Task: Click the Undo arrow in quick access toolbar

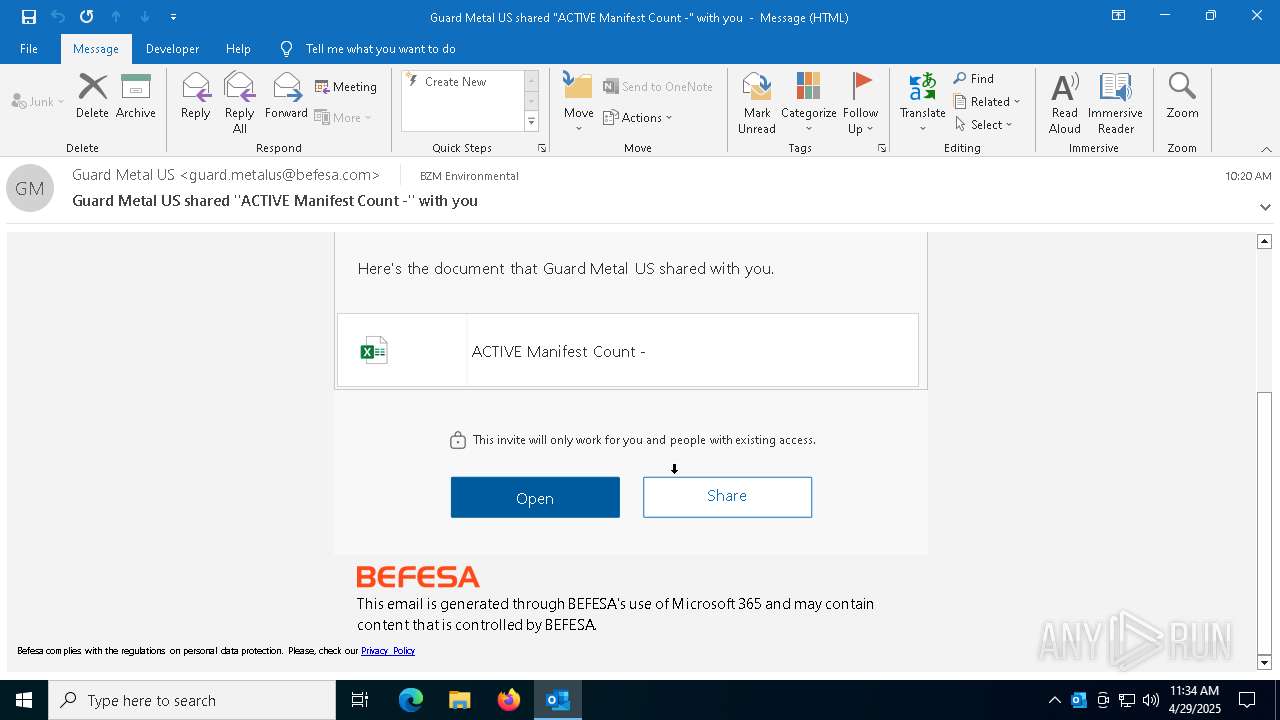Action: pos(58,17)
